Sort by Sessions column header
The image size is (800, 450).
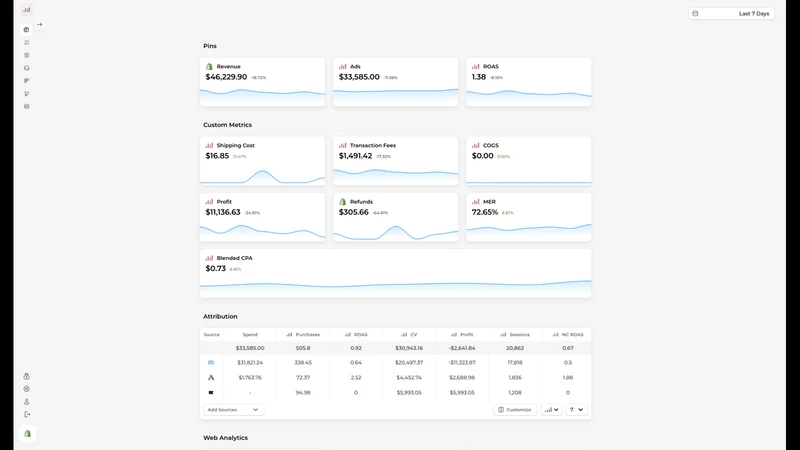coord(515,335)
